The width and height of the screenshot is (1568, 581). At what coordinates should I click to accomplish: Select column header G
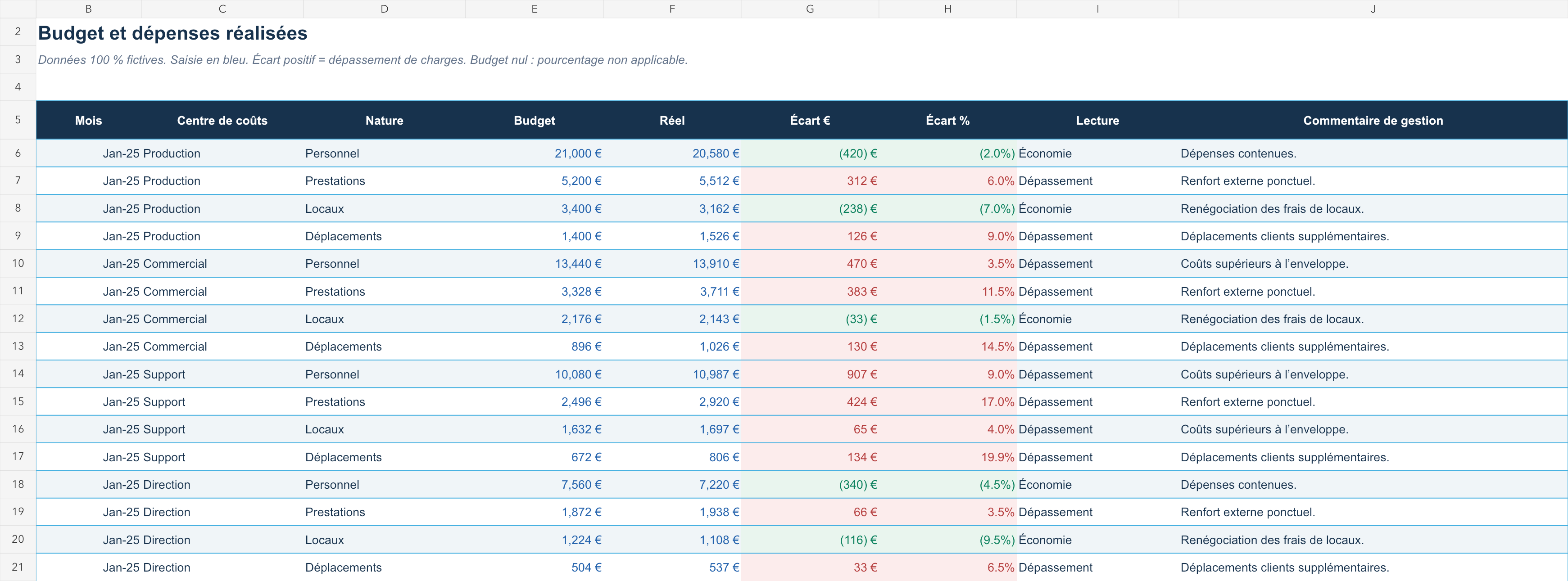click(810, 9)
